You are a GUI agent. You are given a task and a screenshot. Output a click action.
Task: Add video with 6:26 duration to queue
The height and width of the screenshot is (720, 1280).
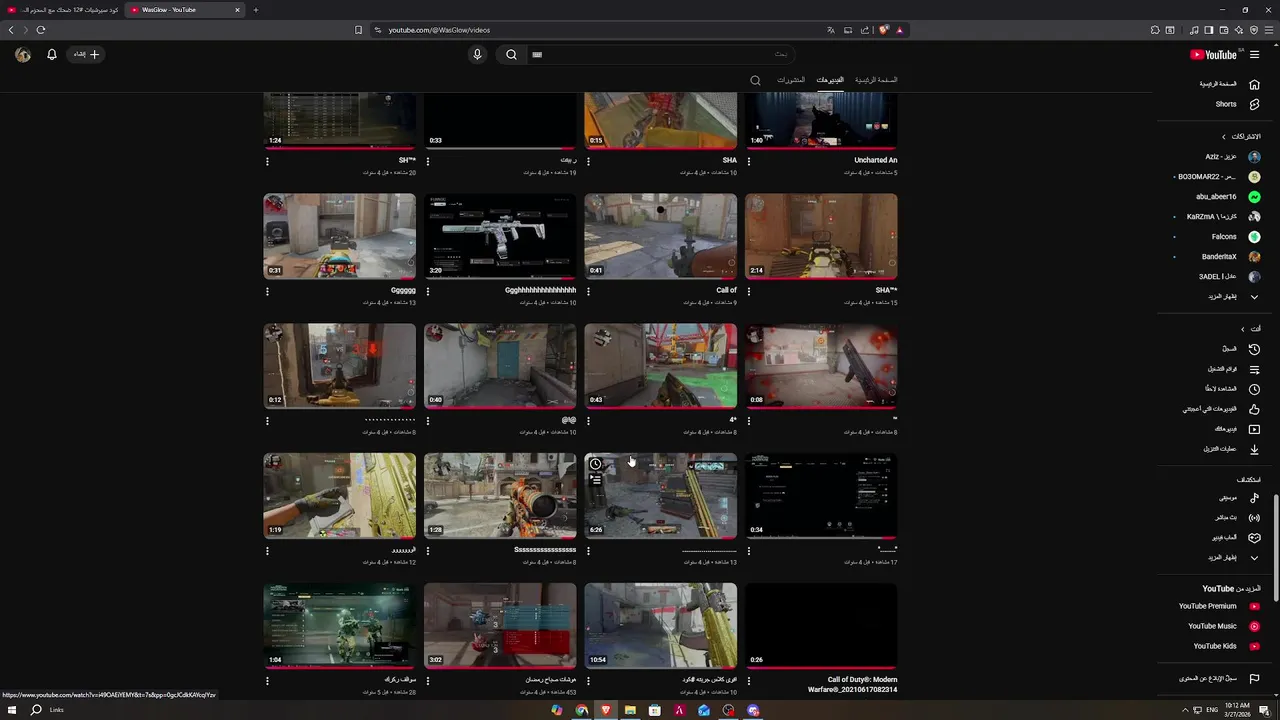595,480
